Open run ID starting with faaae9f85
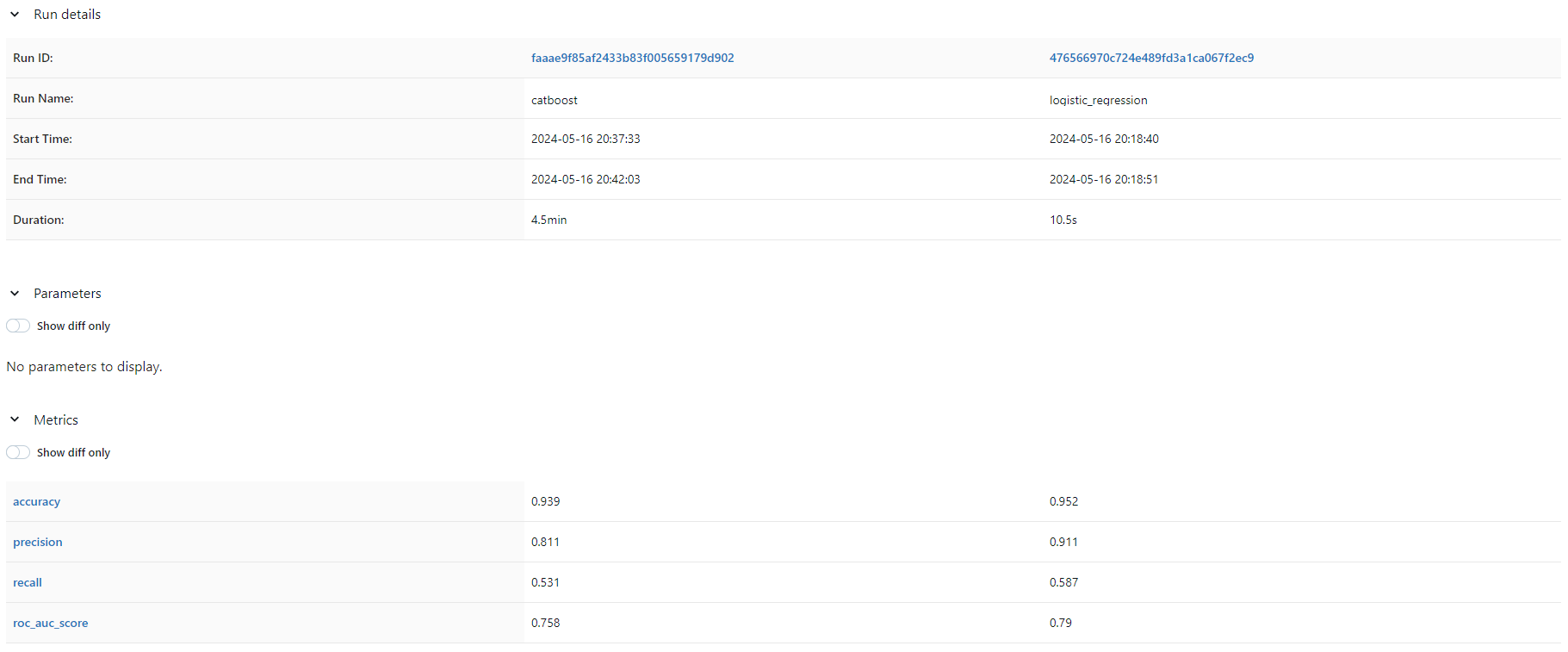Image resolution: width=1568 pixels, height=652 pixels. pos(632,59)
